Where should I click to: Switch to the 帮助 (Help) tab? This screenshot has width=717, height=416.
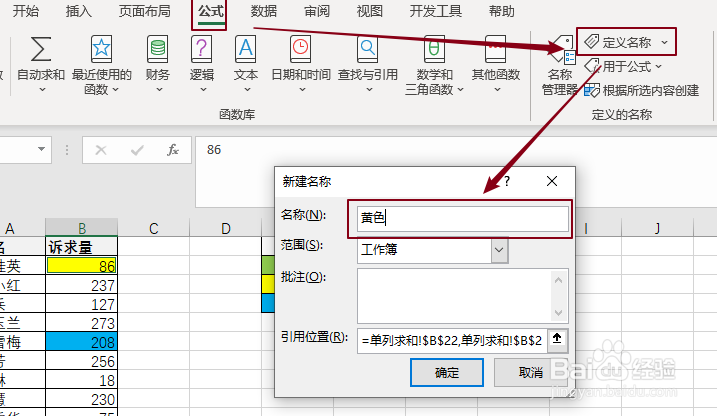[x=501, y=11]
